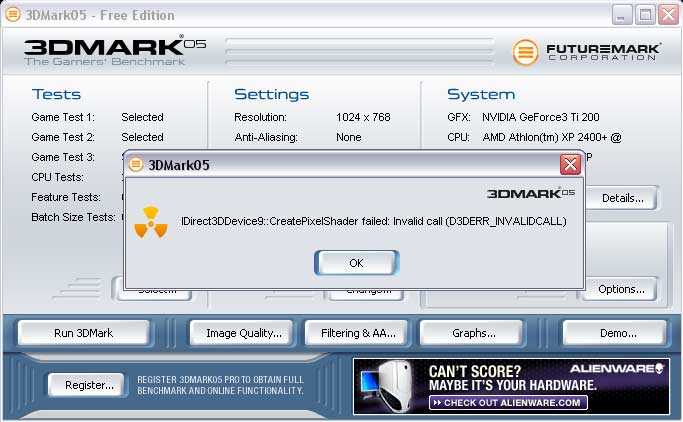Screen dimensions: 683x422
Task: Minimize the 3DMark05 main window
Action: 622,15
